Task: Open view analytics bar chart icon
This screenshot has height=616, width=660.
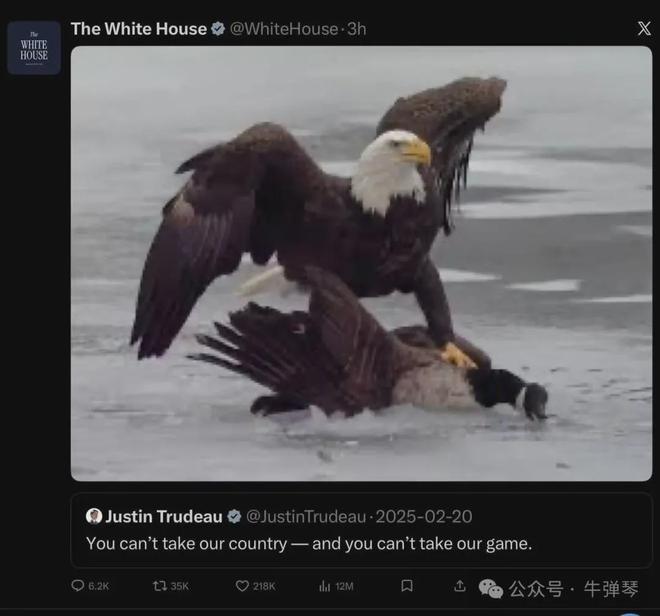Action: pyautogui.click(x=325, y=586)
